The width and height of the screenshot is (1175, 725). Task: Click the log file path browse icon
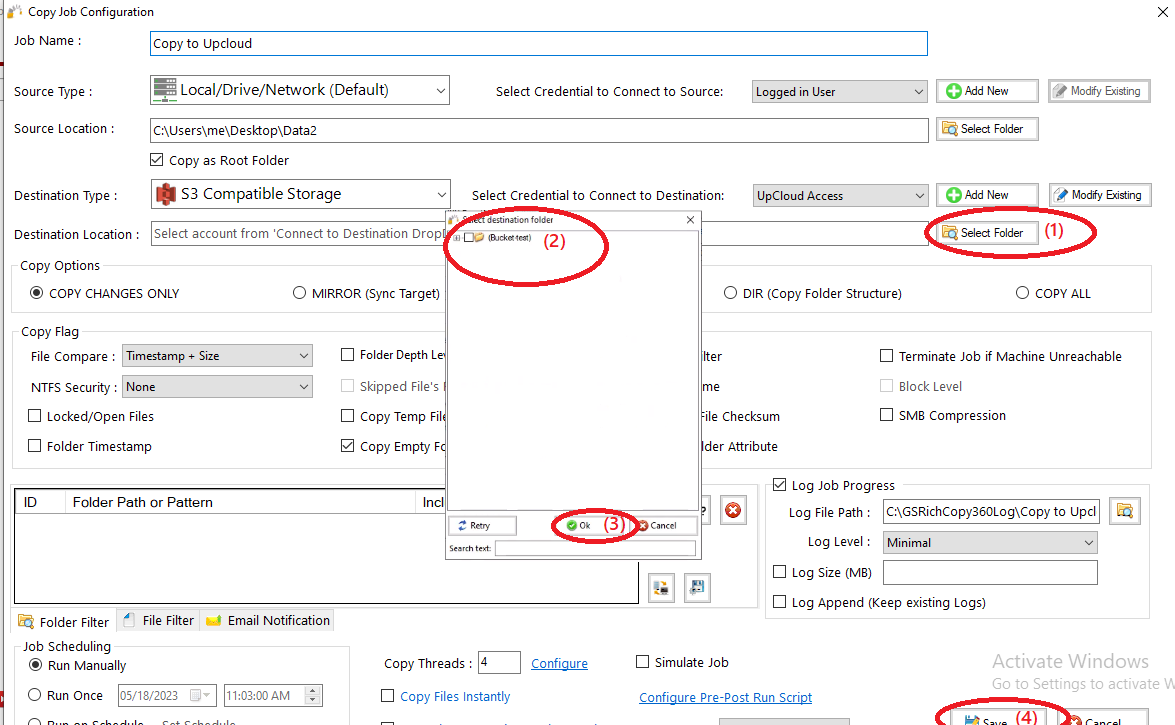(x=1125, y=511)
